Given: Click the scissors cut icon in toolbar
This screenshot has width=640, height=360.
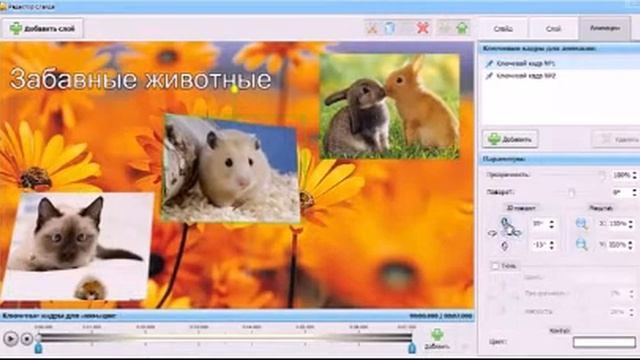Looking at the screenshot, I should [372, 28].
